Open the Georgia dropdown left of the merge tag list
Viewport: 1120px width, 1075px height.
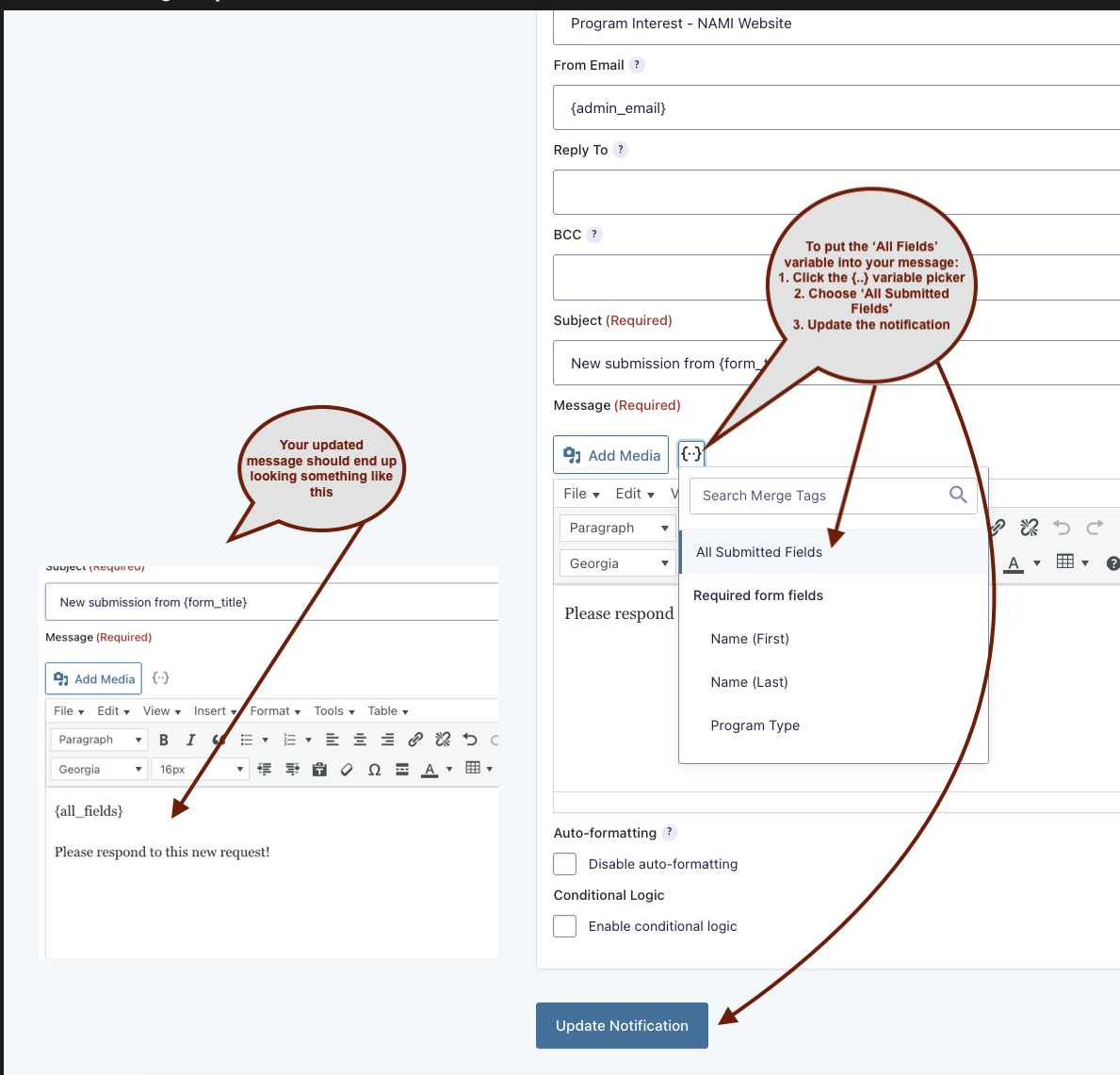click(x=618, y=563)
